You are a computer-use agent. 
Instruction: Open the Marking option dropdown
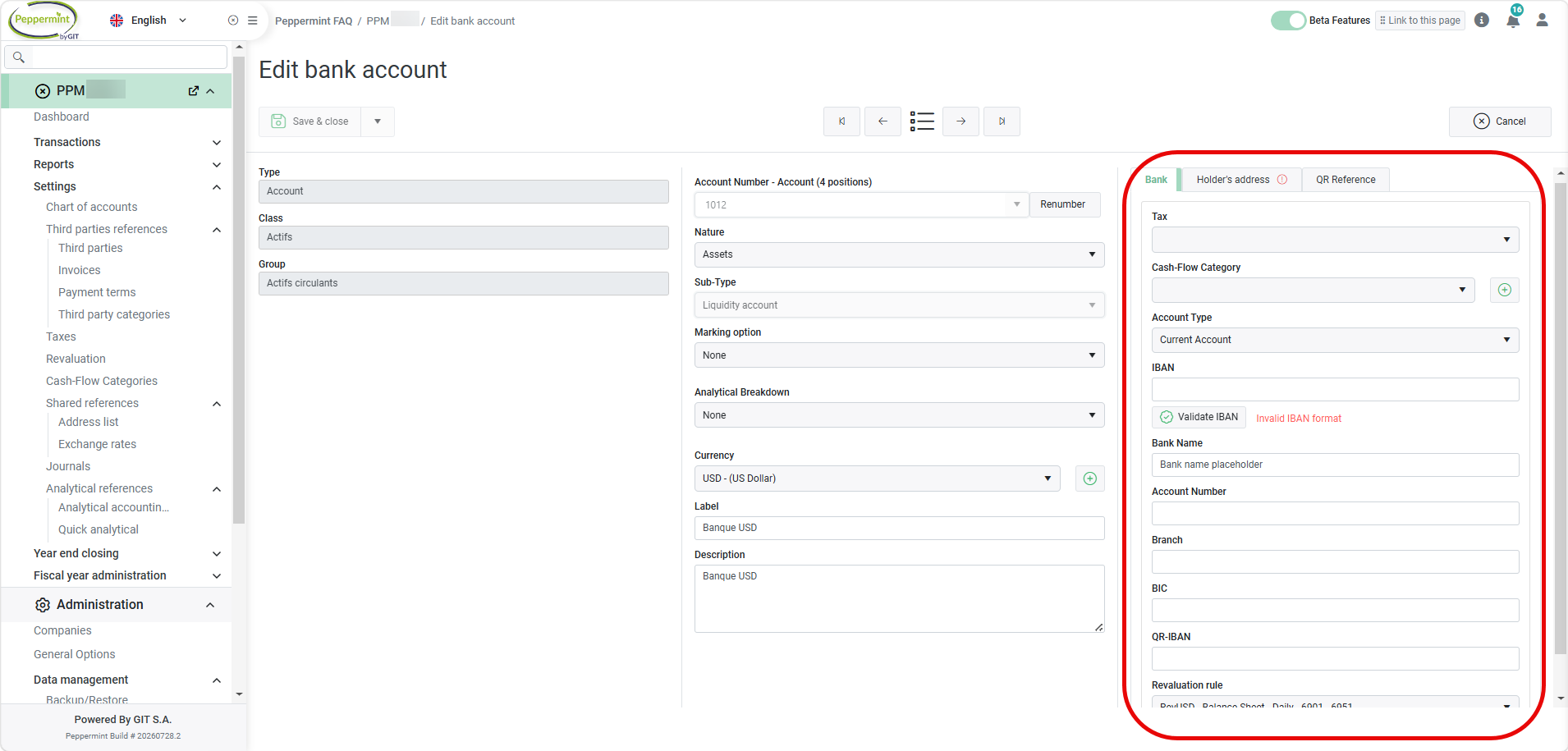[899, 355]
